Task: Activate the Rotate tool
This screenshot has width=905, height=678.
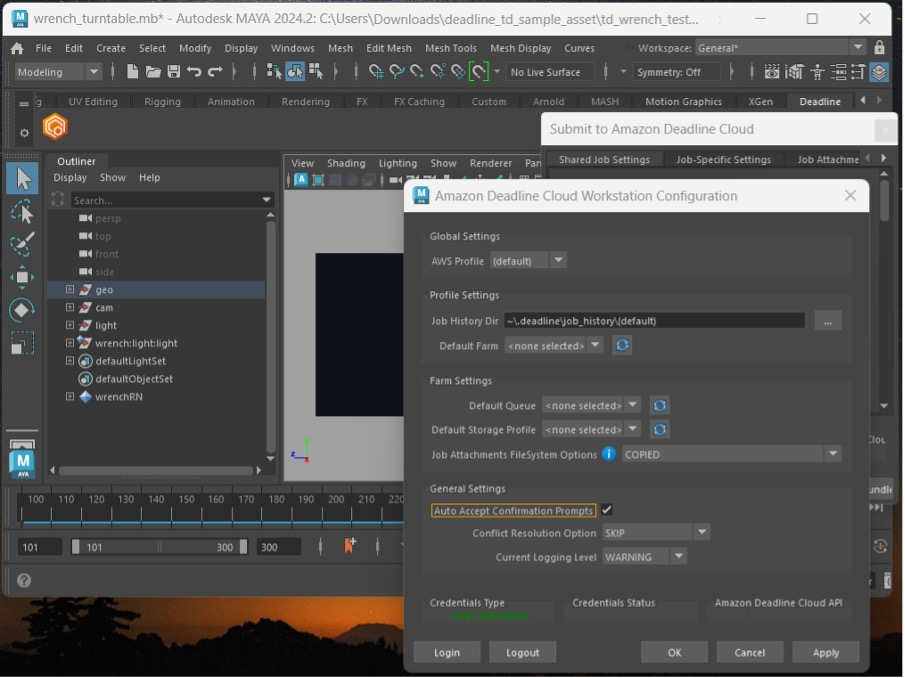Action: point(22,311)
